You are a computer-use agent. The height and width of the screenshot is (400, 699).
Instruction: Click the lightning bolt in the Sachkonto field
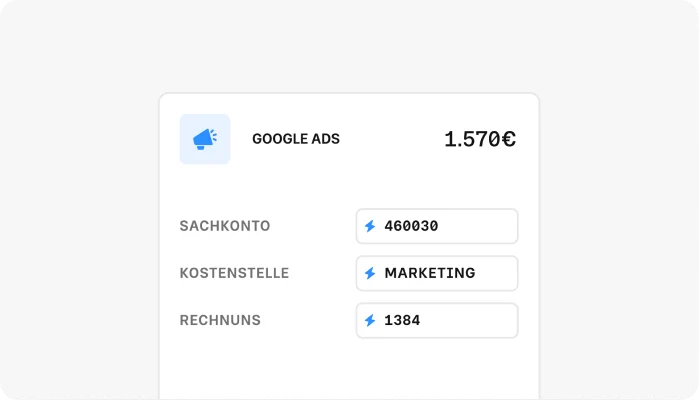tap(370, 226)
